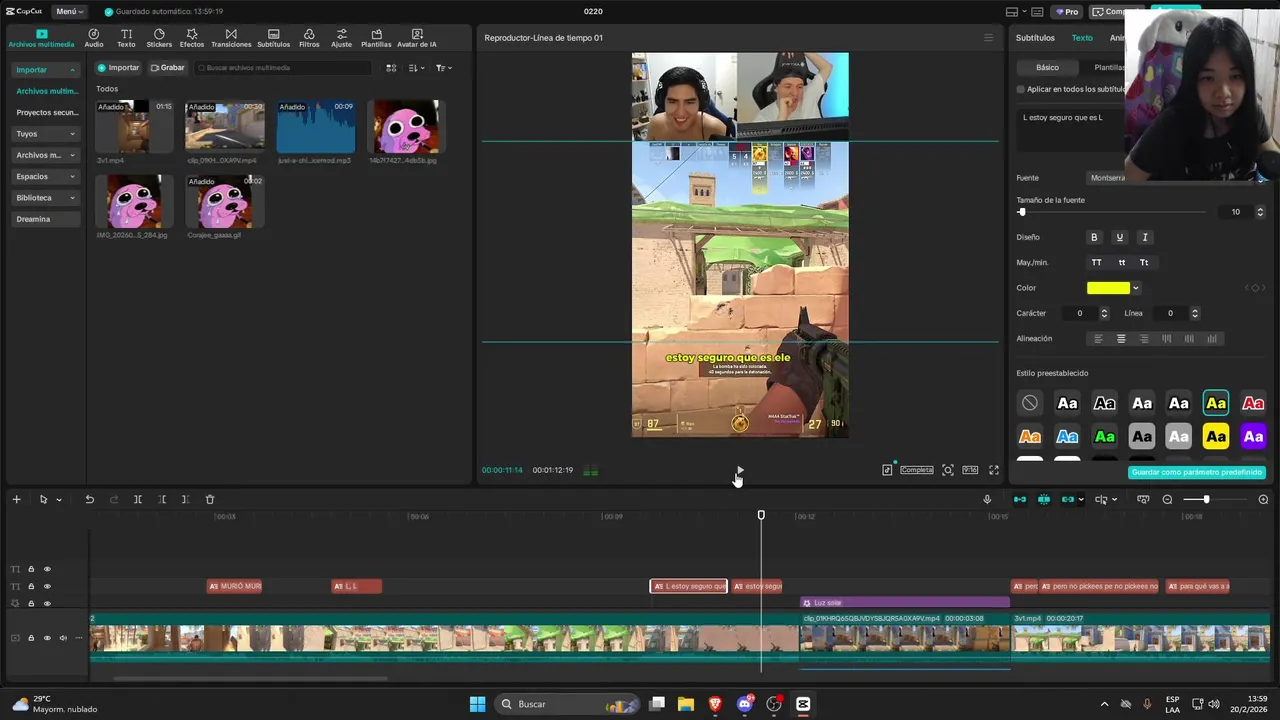The height and width of the screenshot is (720, 1280).
Task: Toggle underline text design
Action: 1119,237
